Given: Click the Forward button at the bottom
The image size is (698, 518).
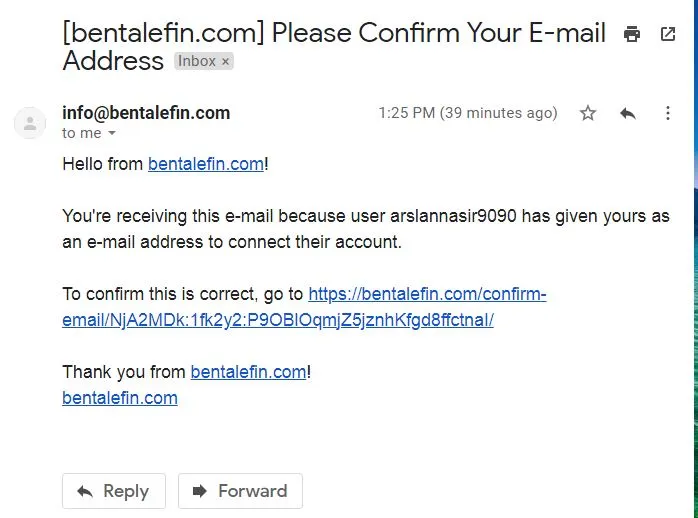Looking at the screenshot, I should [x=240, y=491].
